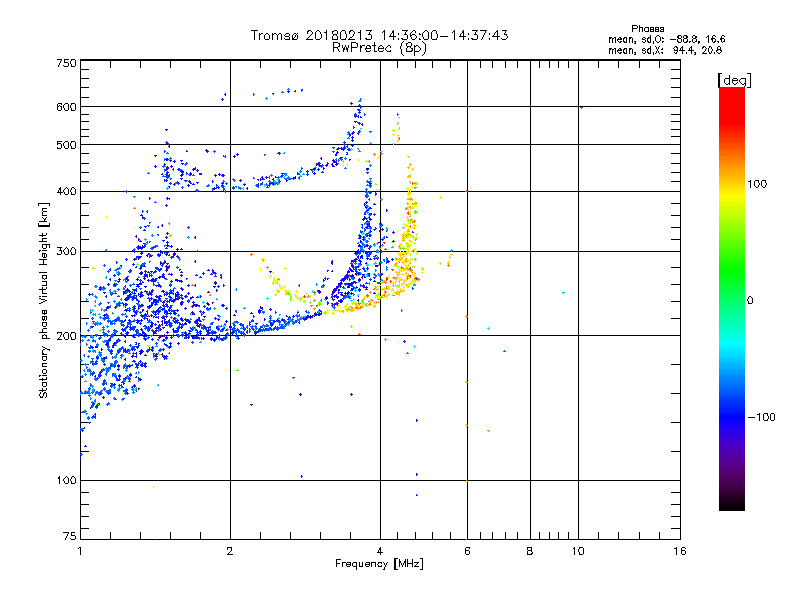
Task: Click the y-axis tick label '750'
Action: point(66,63)
